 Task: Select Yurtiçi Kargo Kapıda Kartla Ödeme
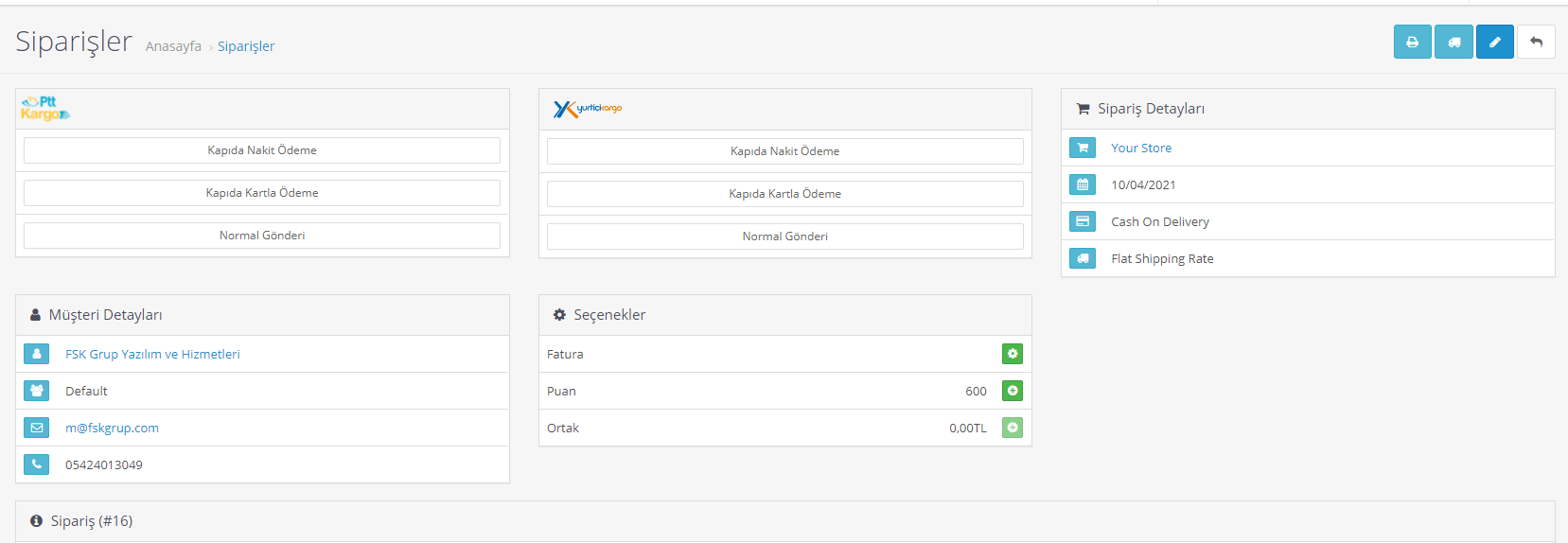coord(785,194)
